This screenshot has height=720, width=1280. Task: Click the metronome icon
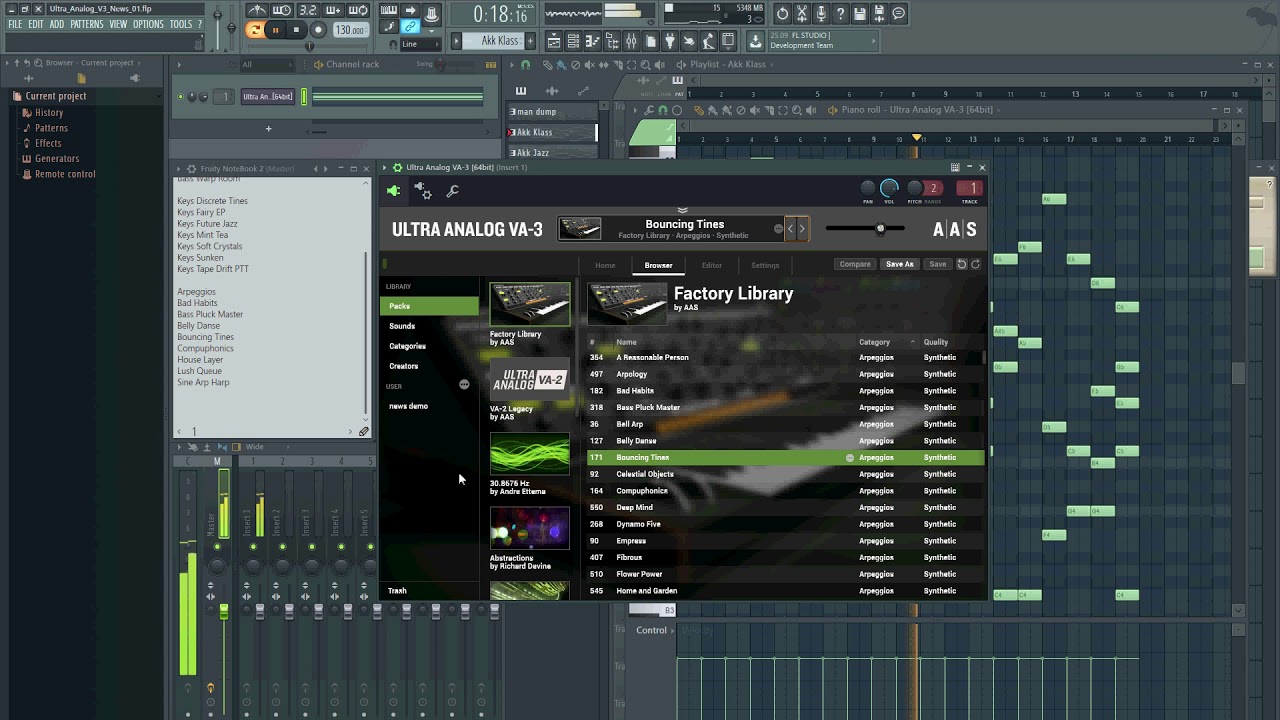click(258, 10)
